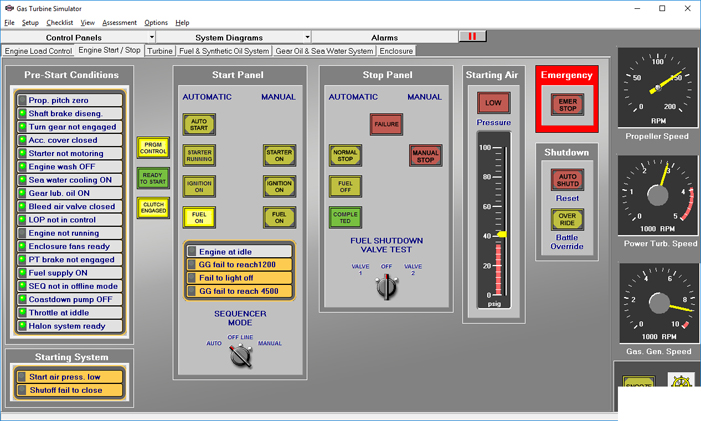
Task: Click the Sea water cooling ON row
Action: click(x=69, y=180)
